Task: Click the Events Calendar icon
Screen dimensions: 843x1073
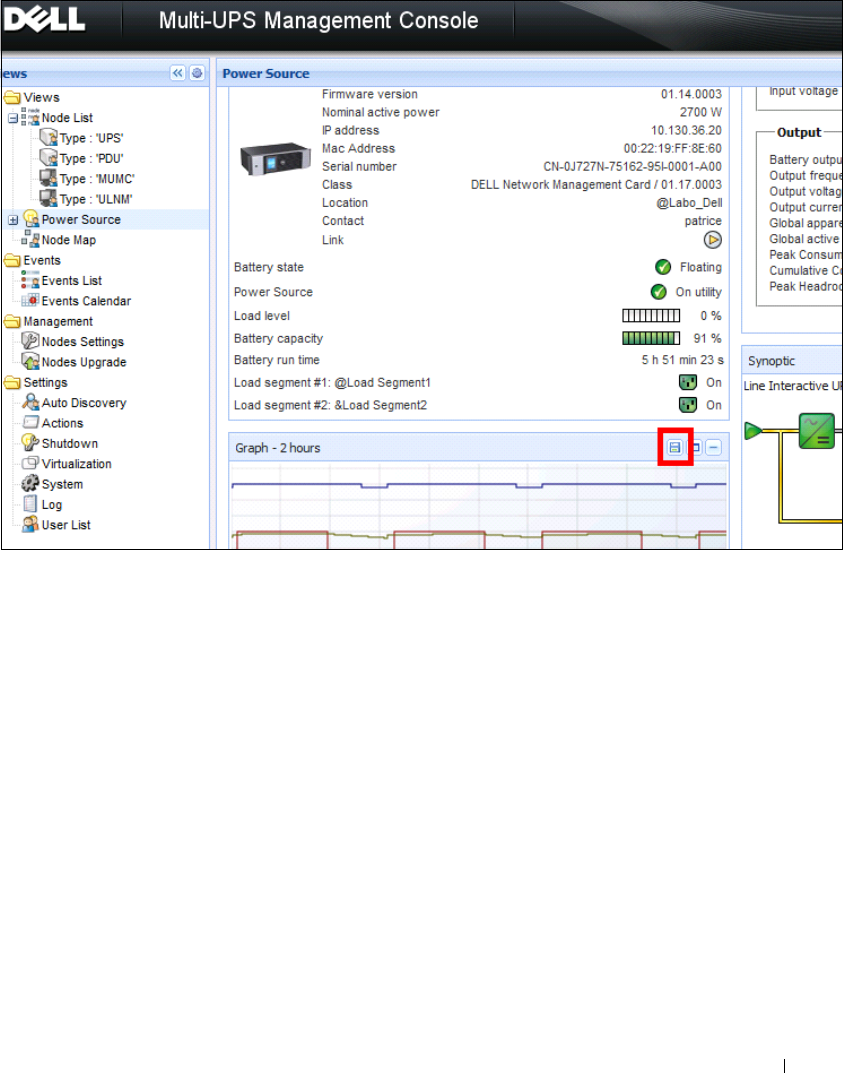Action: pyautogui.click(x=30, y=300)
